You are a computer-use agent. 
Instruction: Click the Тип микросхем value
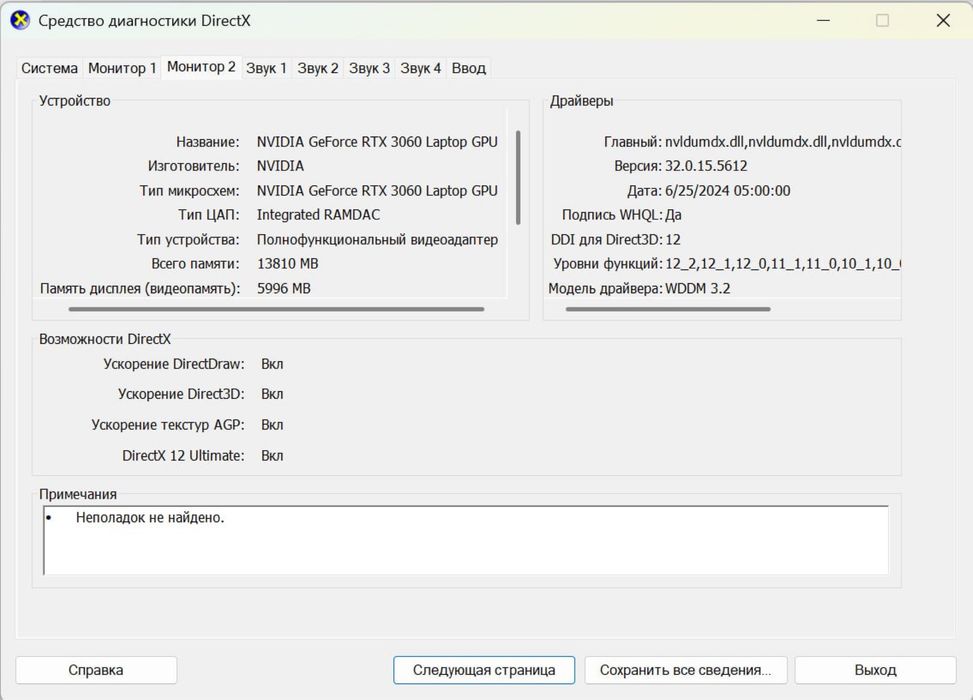[x=377, y=191]
